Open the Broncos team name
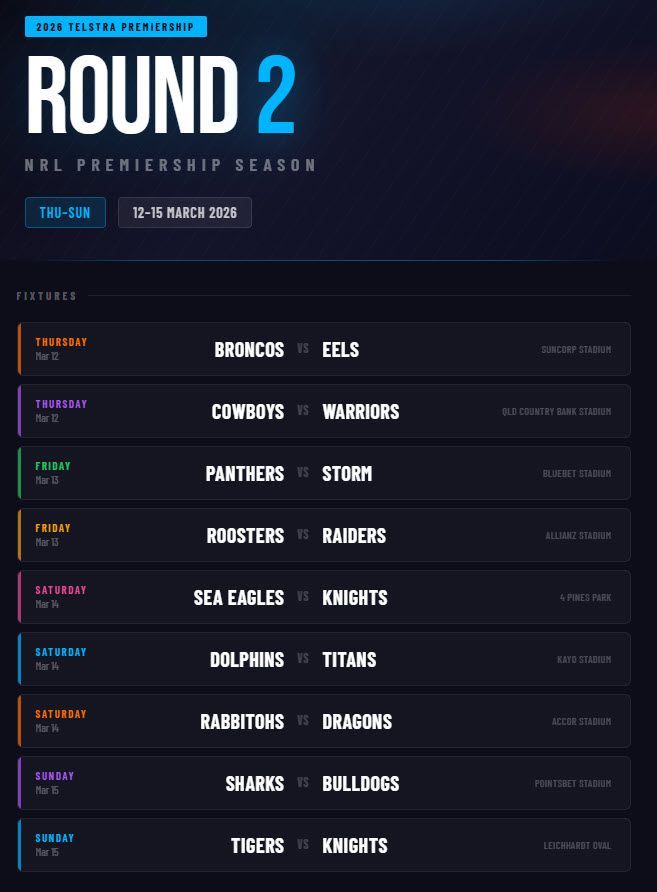657x892 pixels. pyautogui.click(x=249, y=350)
